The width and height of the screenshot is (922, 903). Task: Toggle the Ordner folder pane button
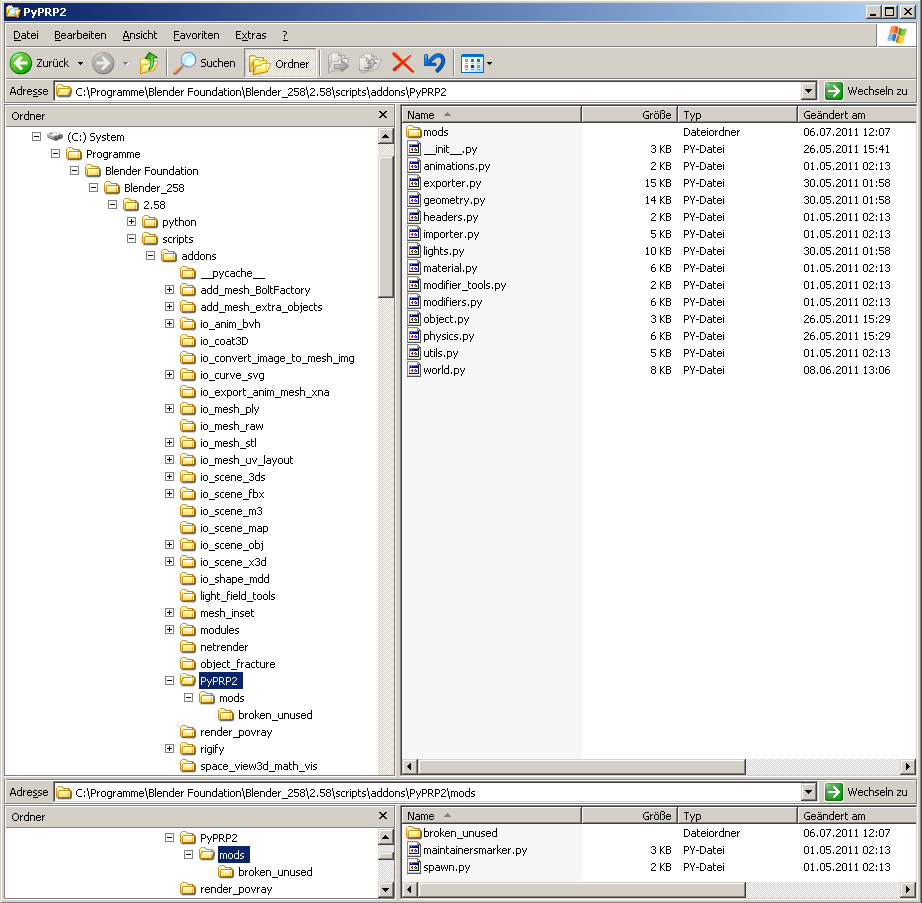point(280,63)
